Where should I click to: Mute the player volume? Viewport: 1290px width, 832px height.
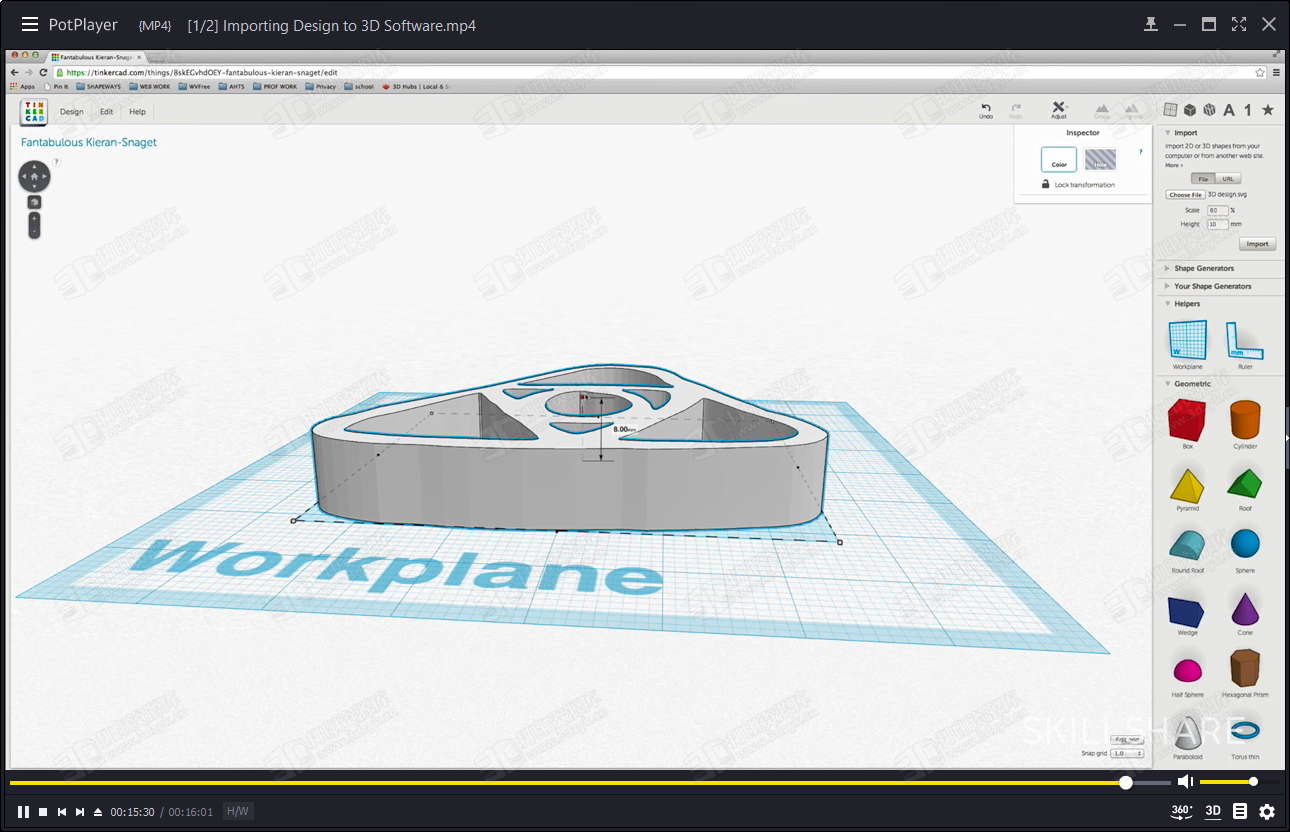coord(1185,782)
